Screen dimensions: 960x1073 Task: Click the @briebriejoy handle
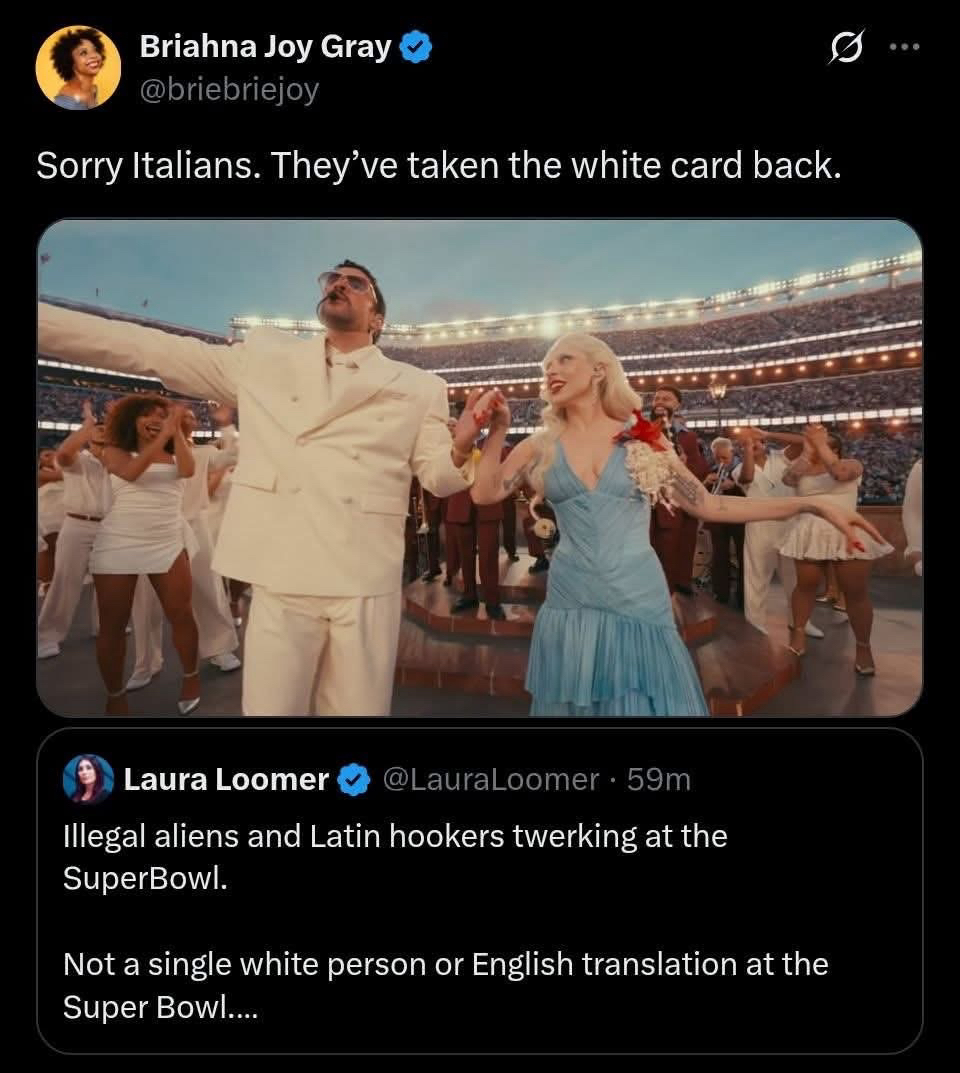pyautogui.click(x=229, y=90)
